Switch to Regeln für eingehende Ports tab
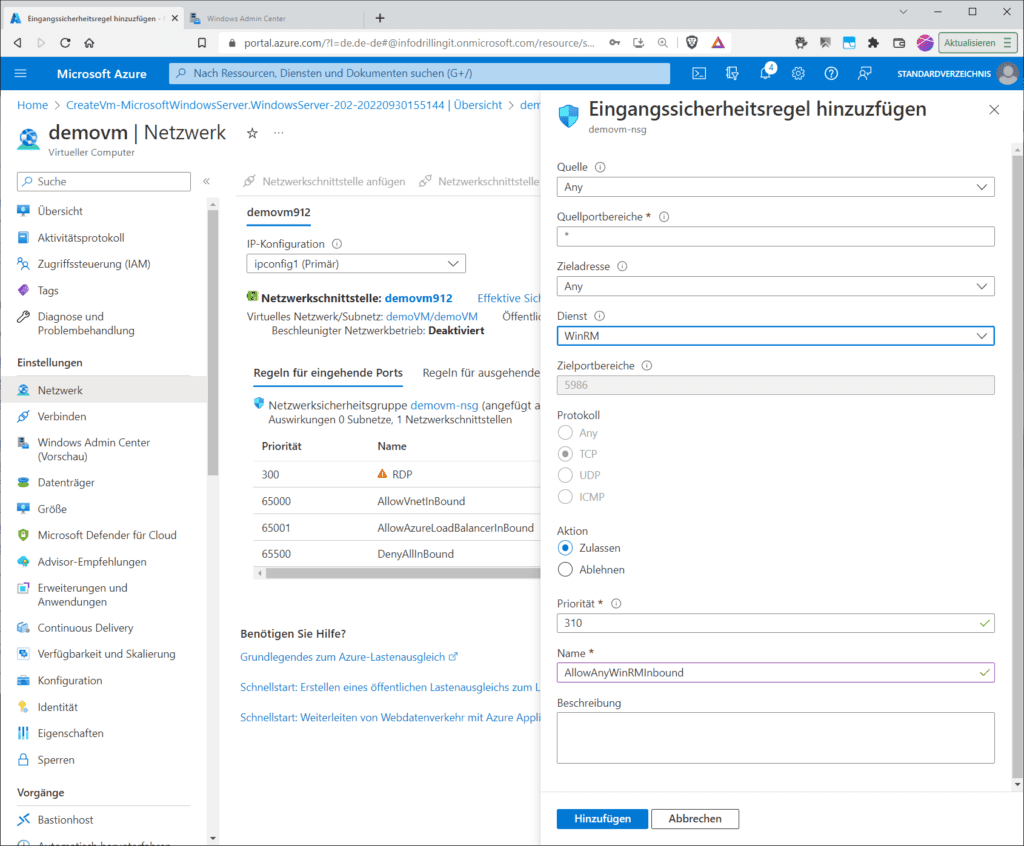1024x846 pixels. coord(328,373)
